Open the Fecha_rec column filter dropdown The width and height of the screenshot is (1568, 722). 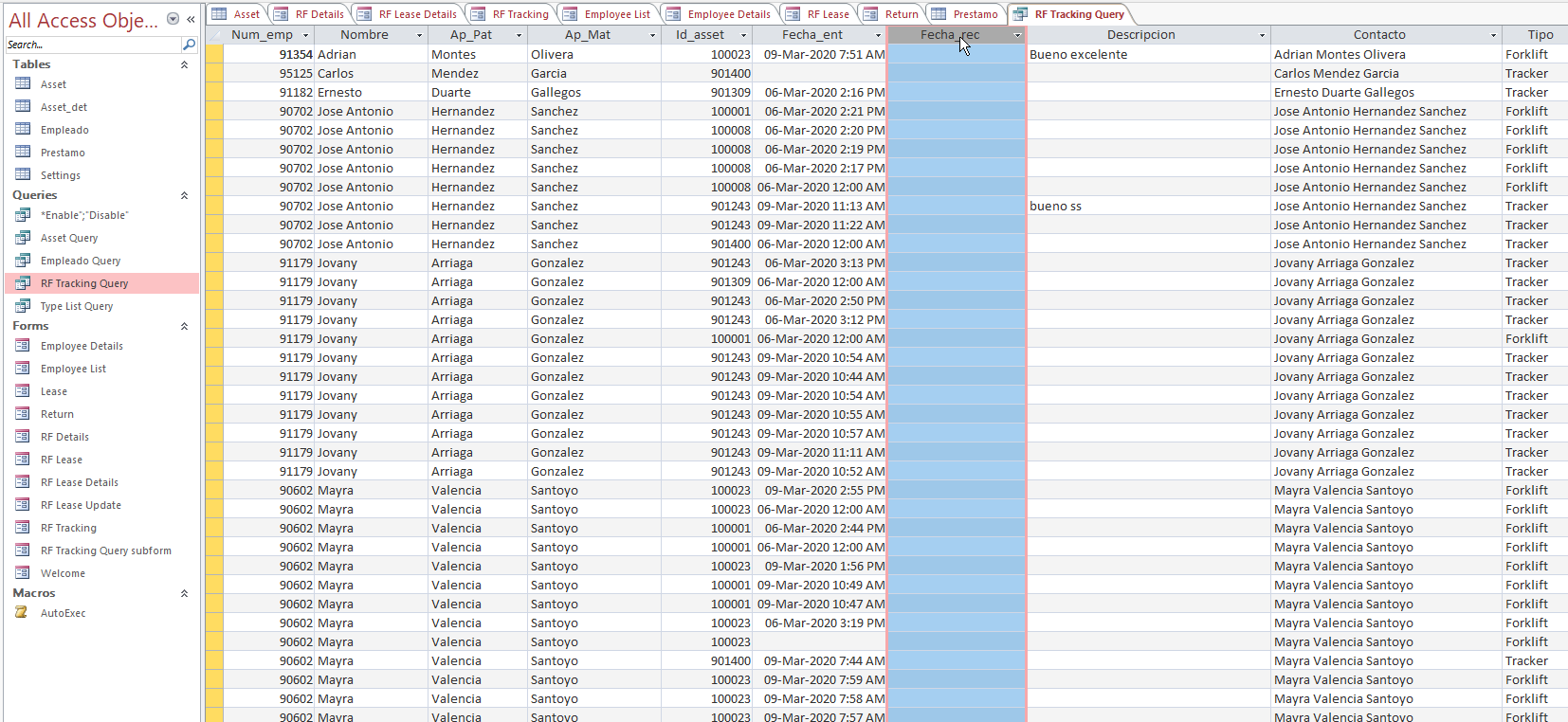point(1017,35)
